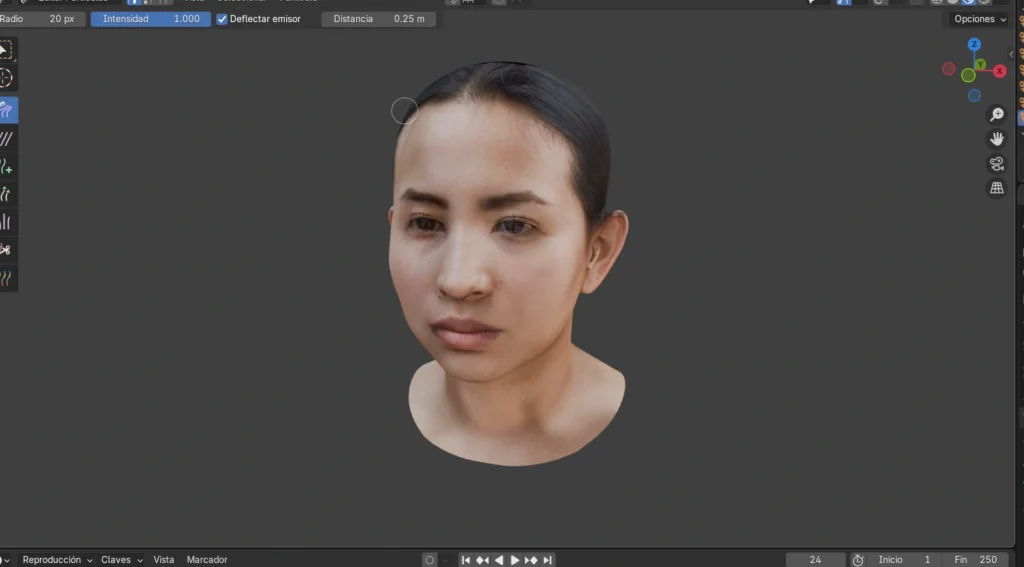
Task: Click the Fin 250 end frame field
Action: [976, 560]
